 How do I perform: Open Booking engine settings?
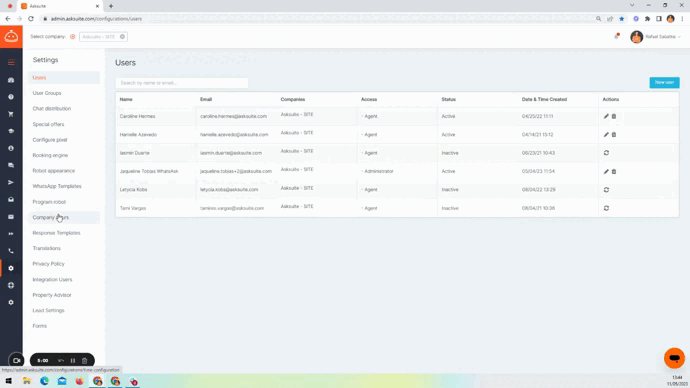coord(50,155)
